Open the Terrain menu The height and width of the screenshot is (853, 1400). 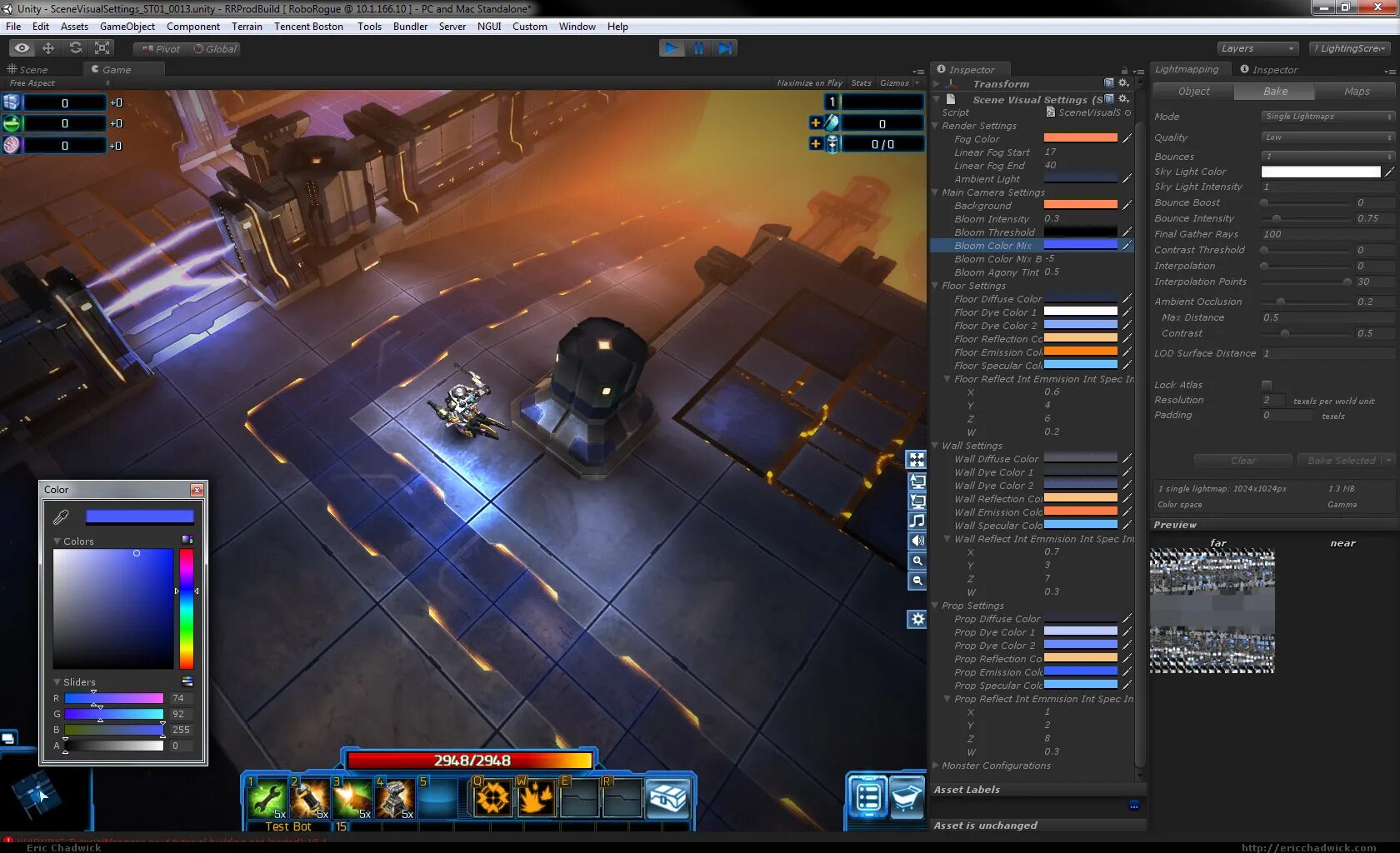(x=247, y=27)
